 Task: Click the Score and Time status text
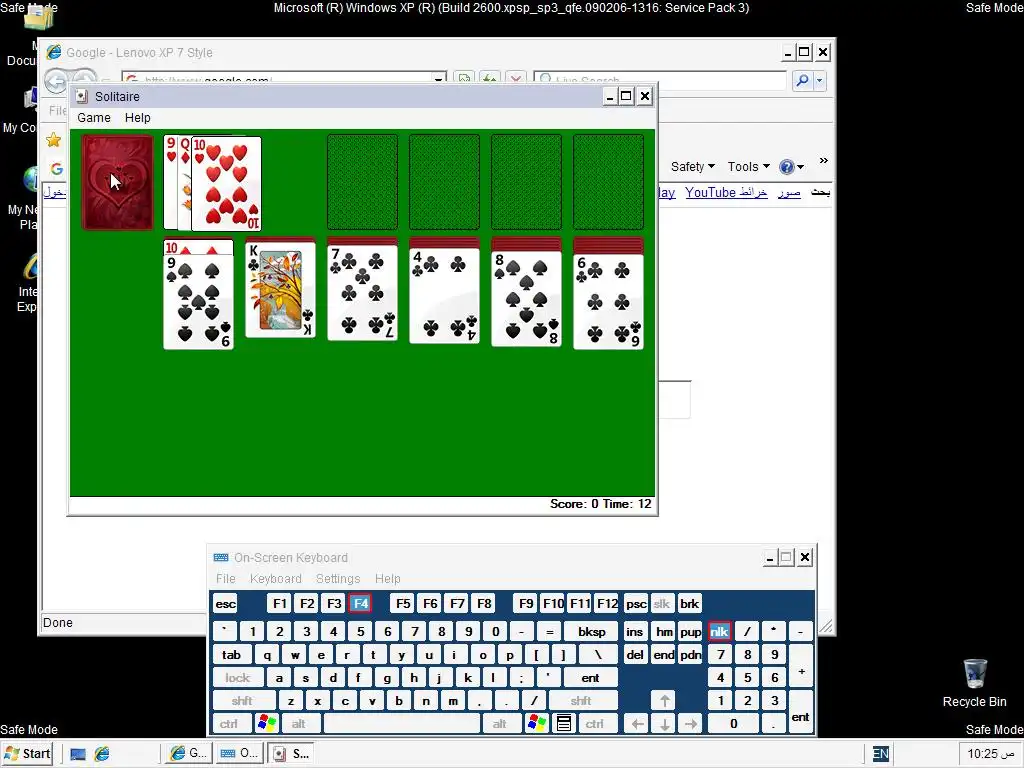point(600,504)
